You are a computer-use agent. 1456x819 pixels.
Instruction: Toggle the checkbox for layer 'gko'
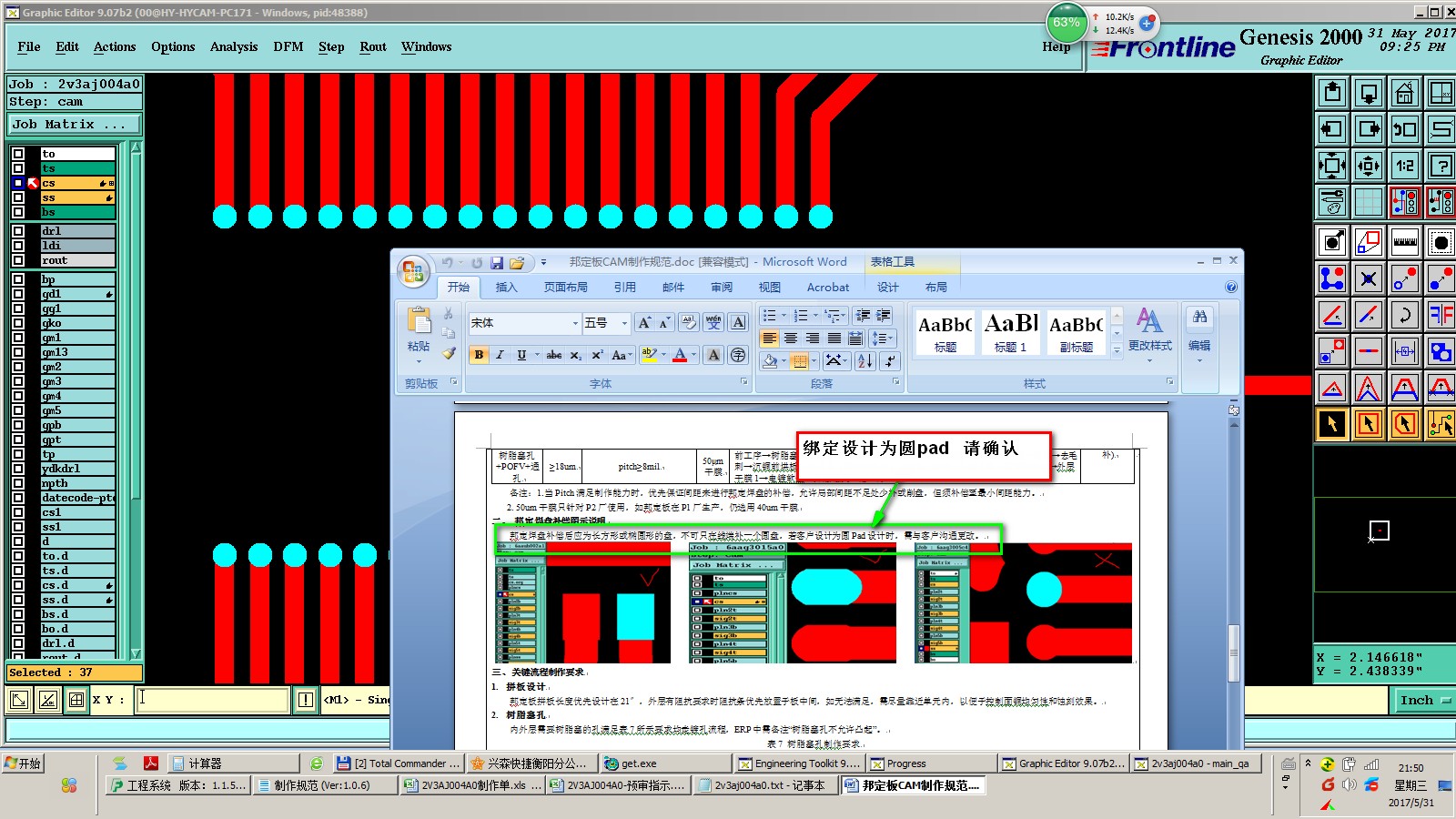(x=18, y=323)
